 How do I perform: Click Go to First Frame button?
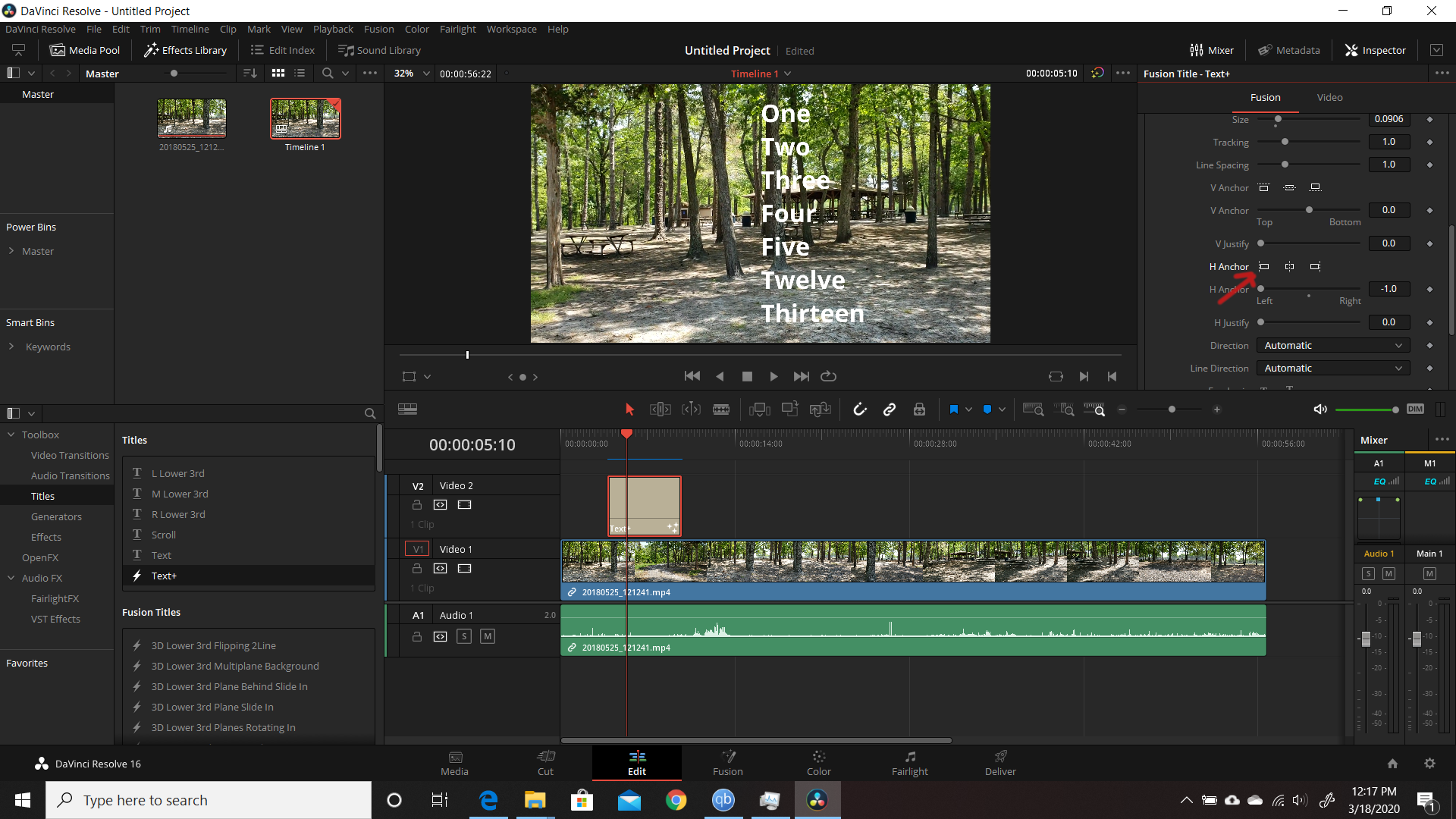click(692, 376)
